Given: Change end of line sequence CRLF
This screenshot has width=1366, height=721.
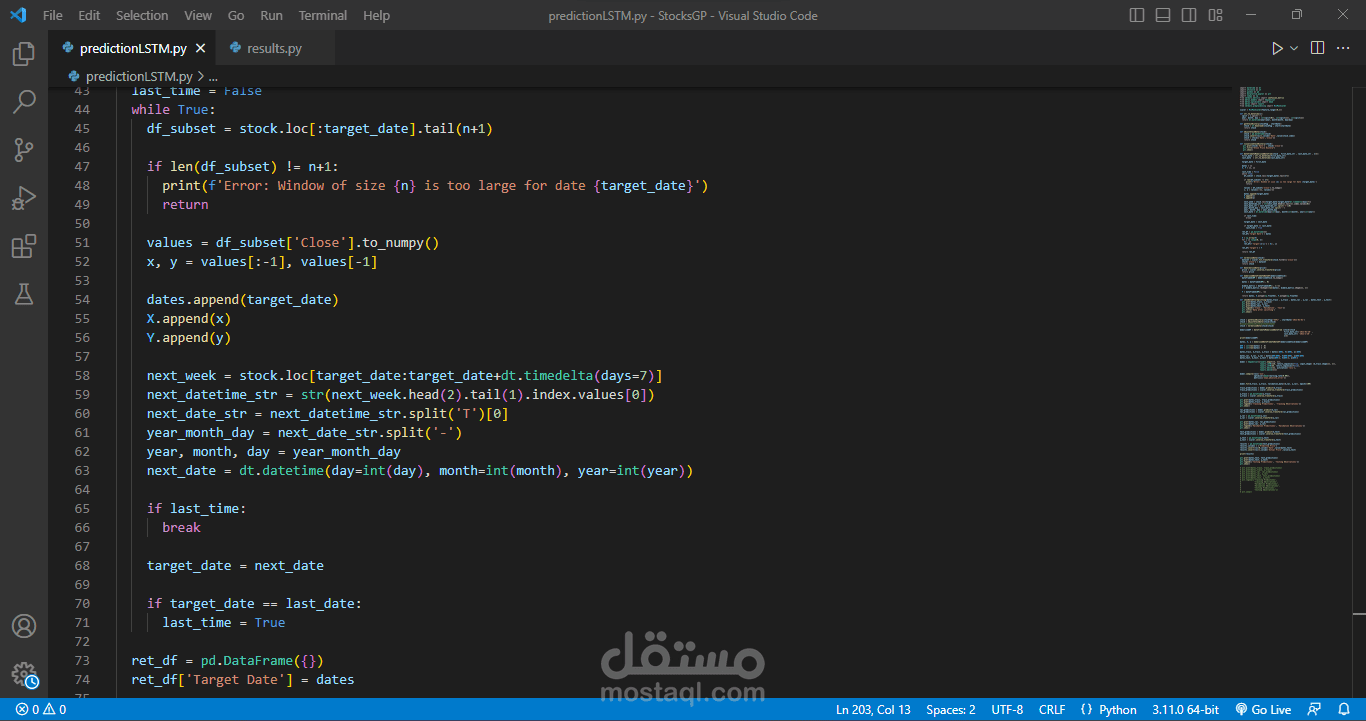Looking at the screenshot, I should tap(1052, 710).
